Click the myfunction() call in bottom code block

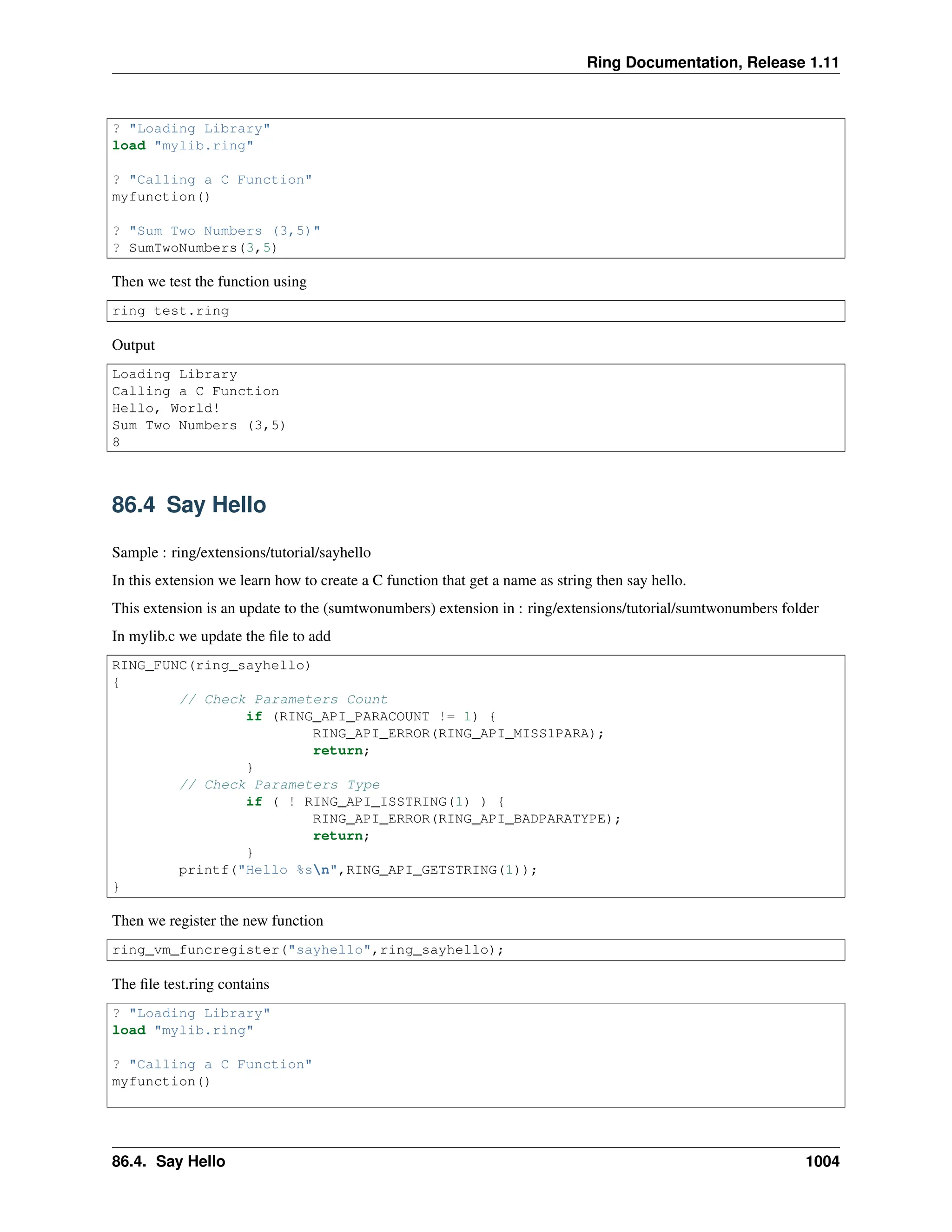161,1081
